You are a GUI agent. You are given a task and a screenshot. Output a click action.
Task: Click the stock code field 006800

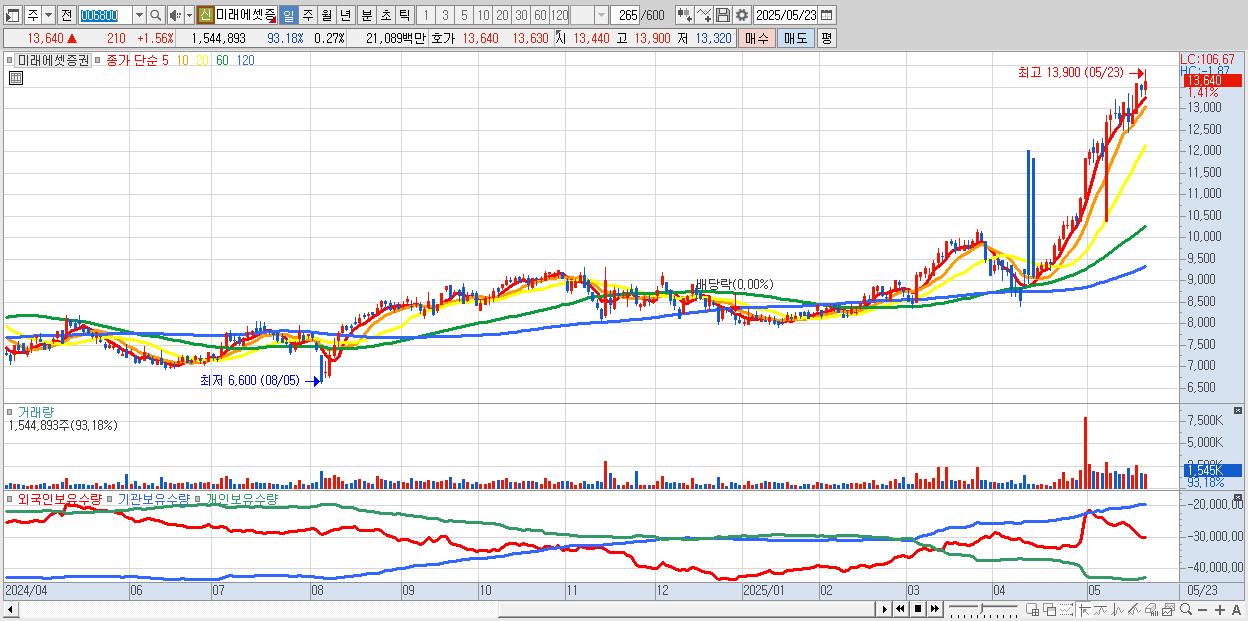coord(104,15)
